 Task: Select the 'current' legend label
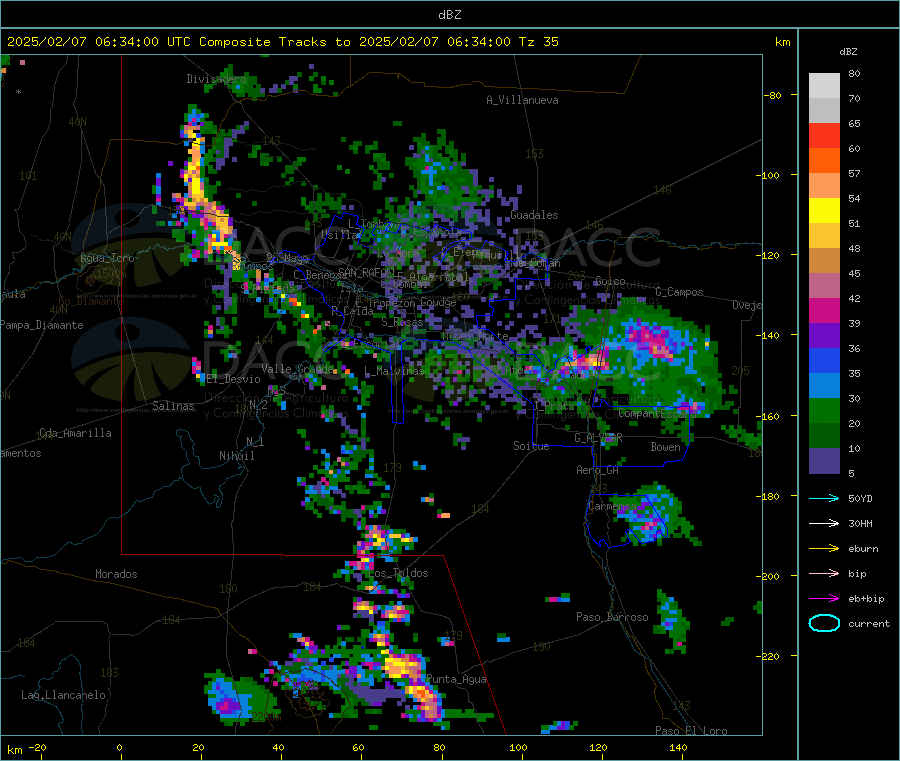click(x=869, y=624)
